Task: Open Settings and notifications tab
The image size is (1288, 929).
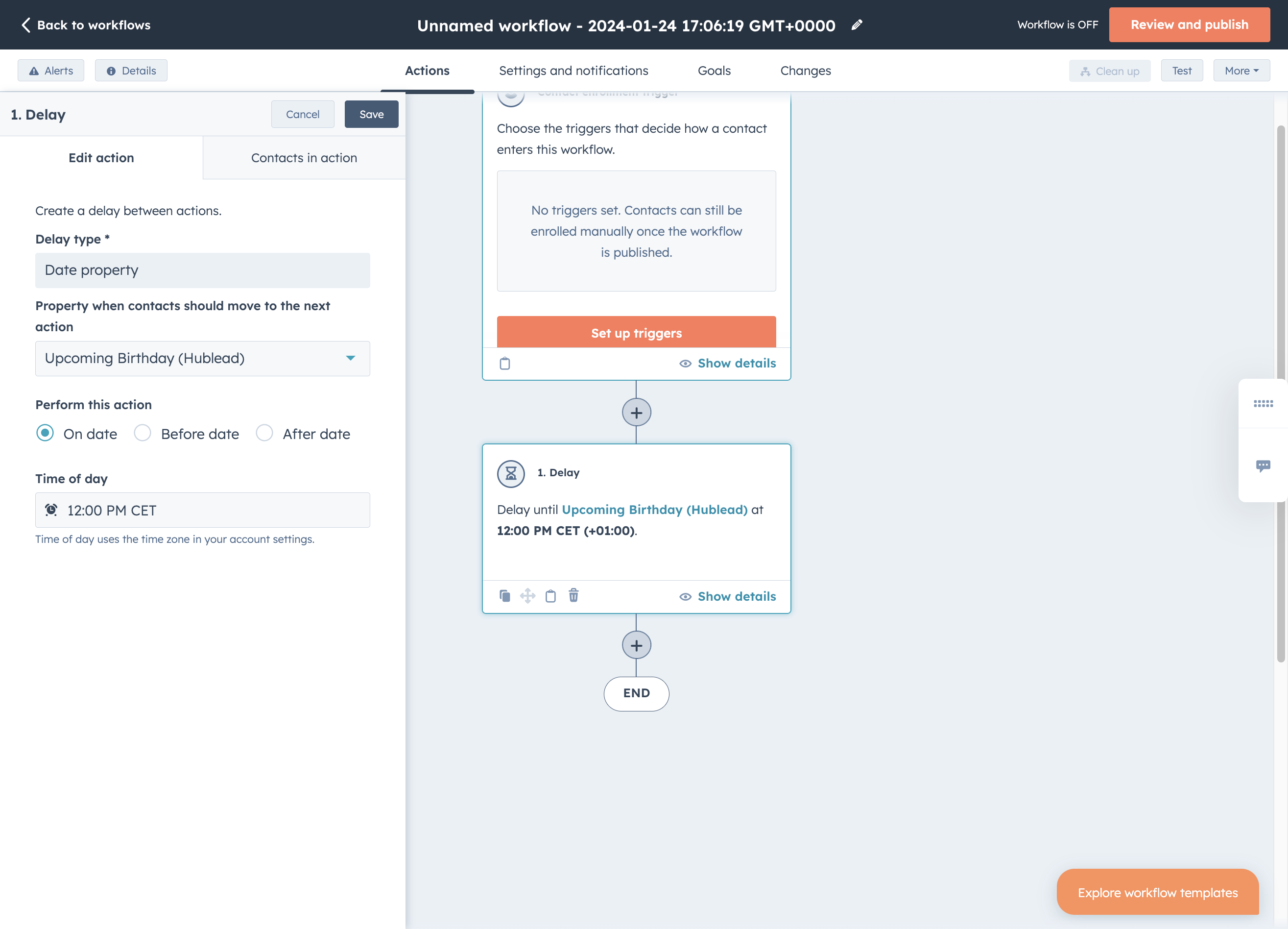Action: (573, 71)
